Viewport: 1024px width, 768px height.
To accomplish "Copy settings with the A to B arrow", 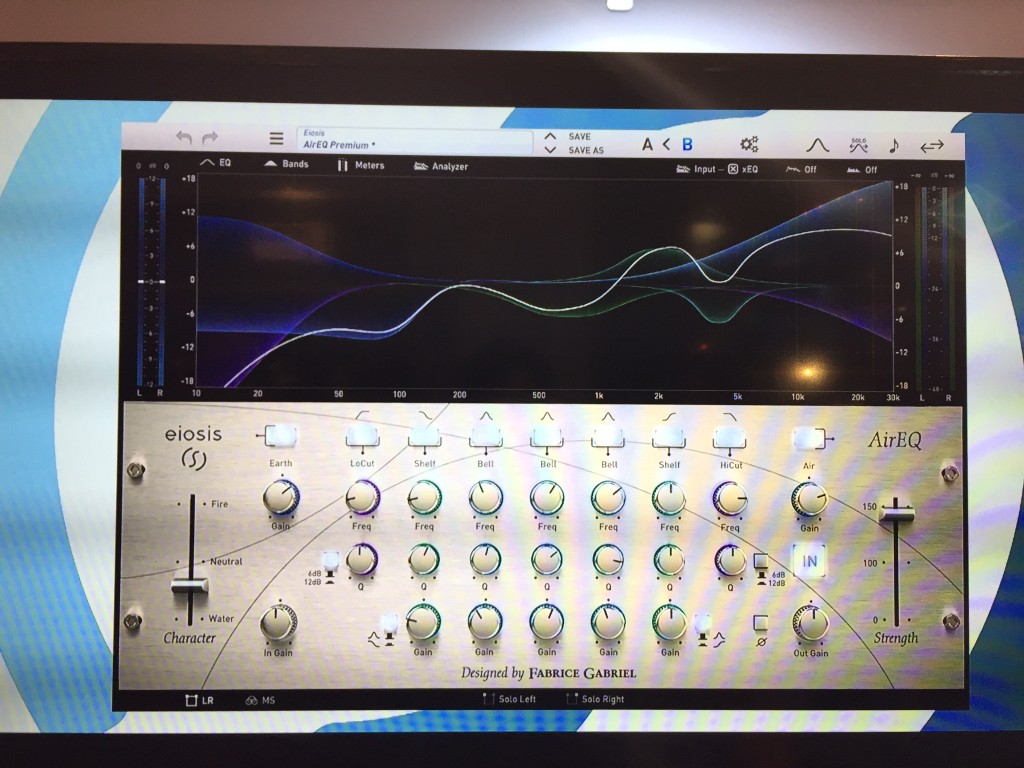I will [x=666, y=144].
